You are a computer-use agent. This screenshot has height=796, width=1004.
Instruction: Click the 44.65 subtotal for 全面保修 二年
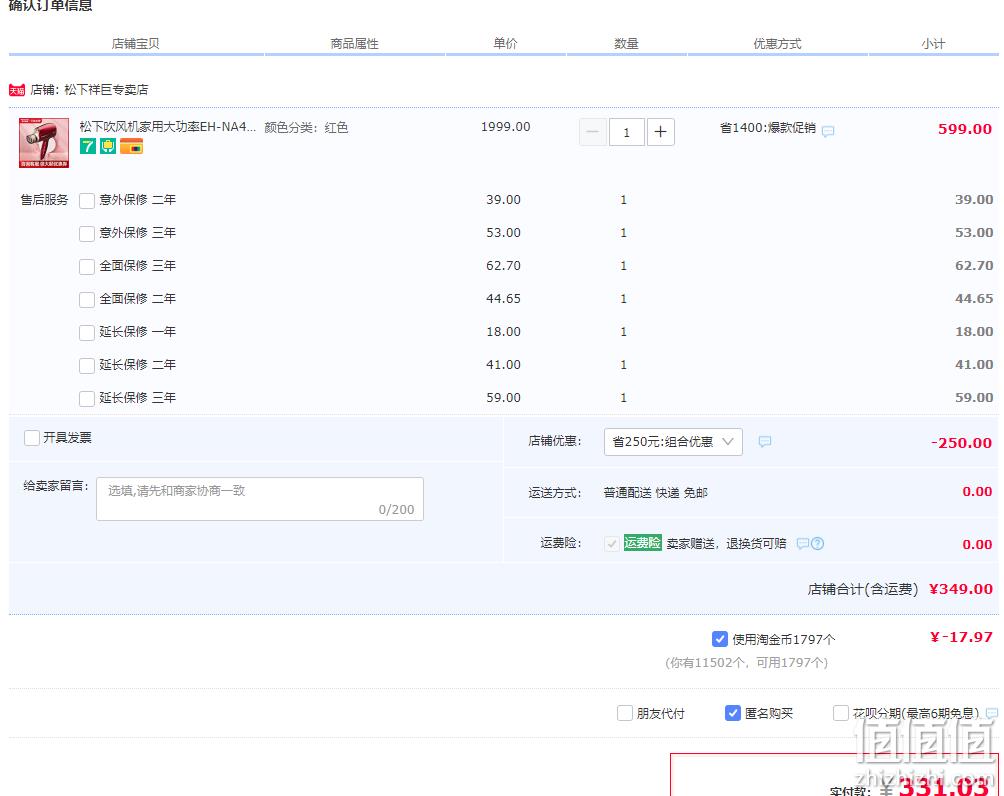point(975,298)
